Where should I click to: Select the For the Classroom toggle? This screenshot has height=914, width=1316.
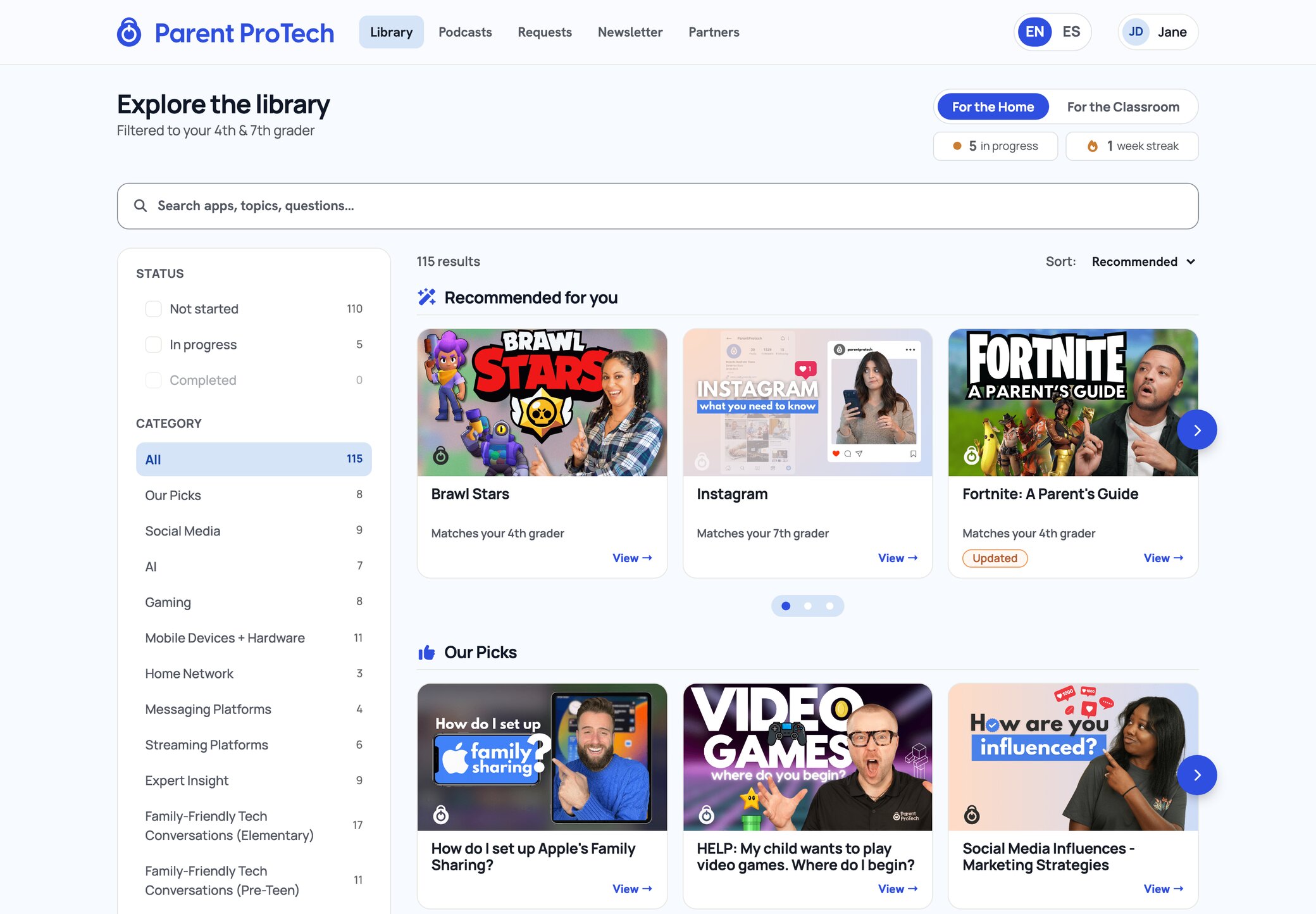point(1123,107)
